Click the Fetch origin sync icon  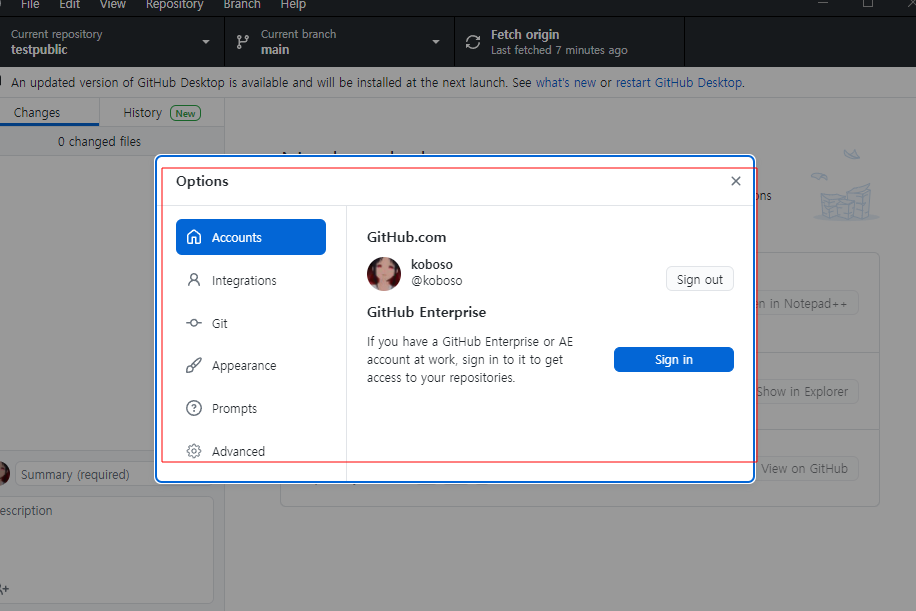click(473, 42)
